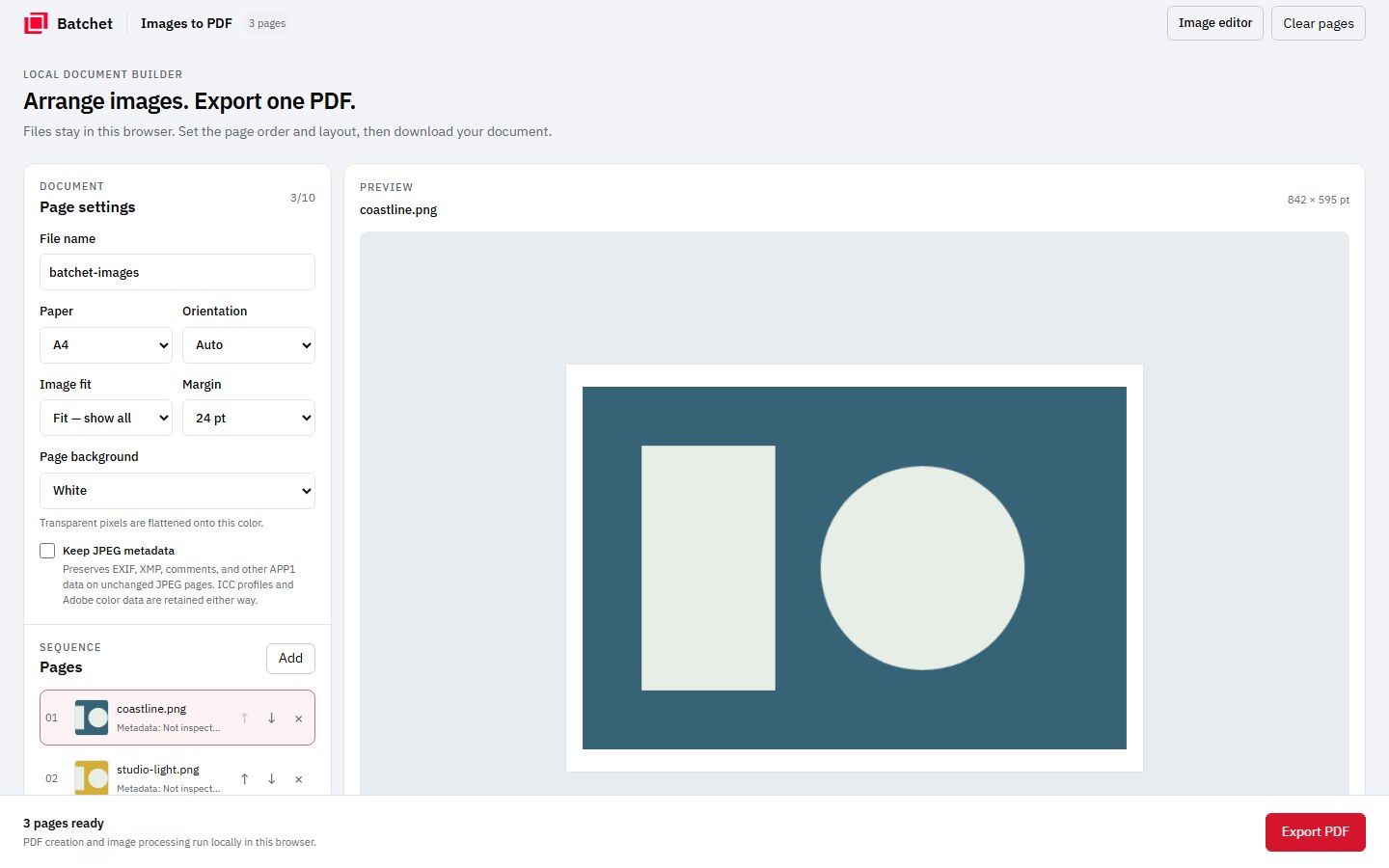The image size is (1389, 868).
Task: Click Clear pages button
Action: pos(1319,23)
